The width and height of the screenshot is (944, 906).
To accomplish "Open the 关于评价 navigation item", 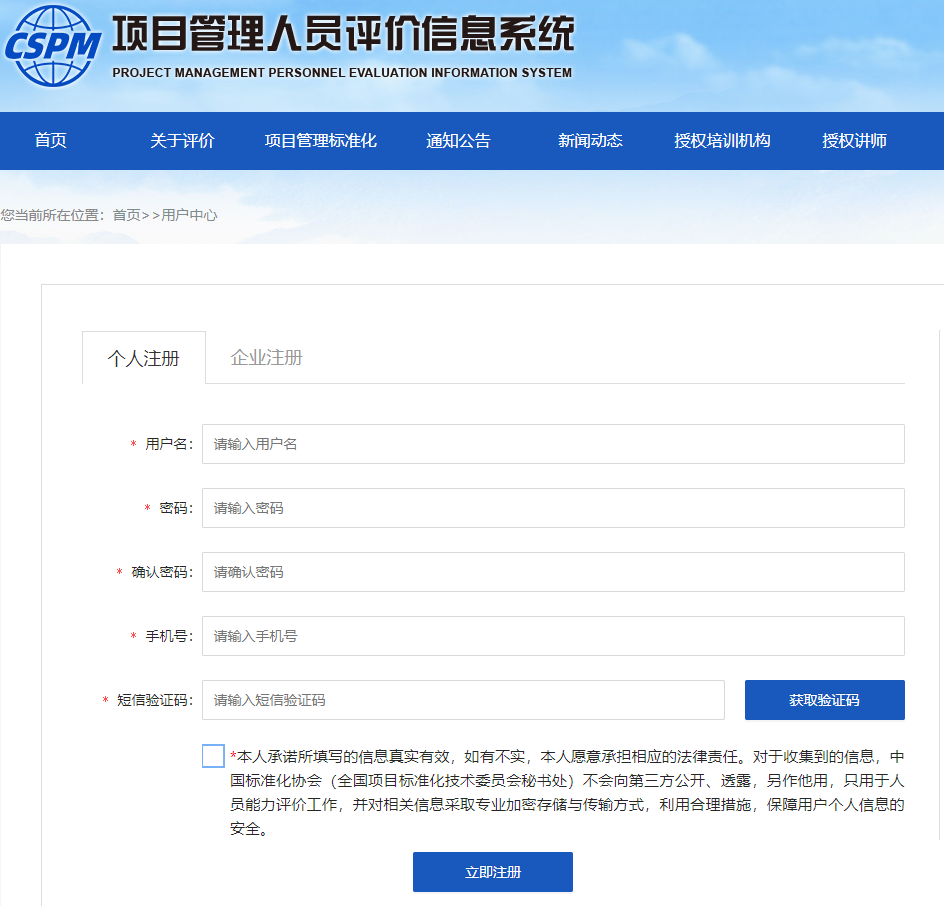I will coord(182,141).
